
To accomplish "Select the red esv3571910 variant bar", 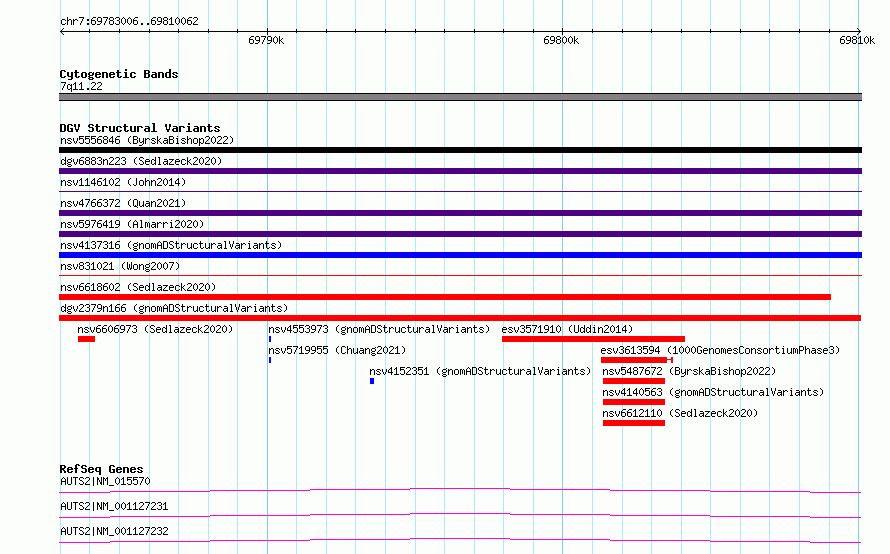I will pos(593,339).
